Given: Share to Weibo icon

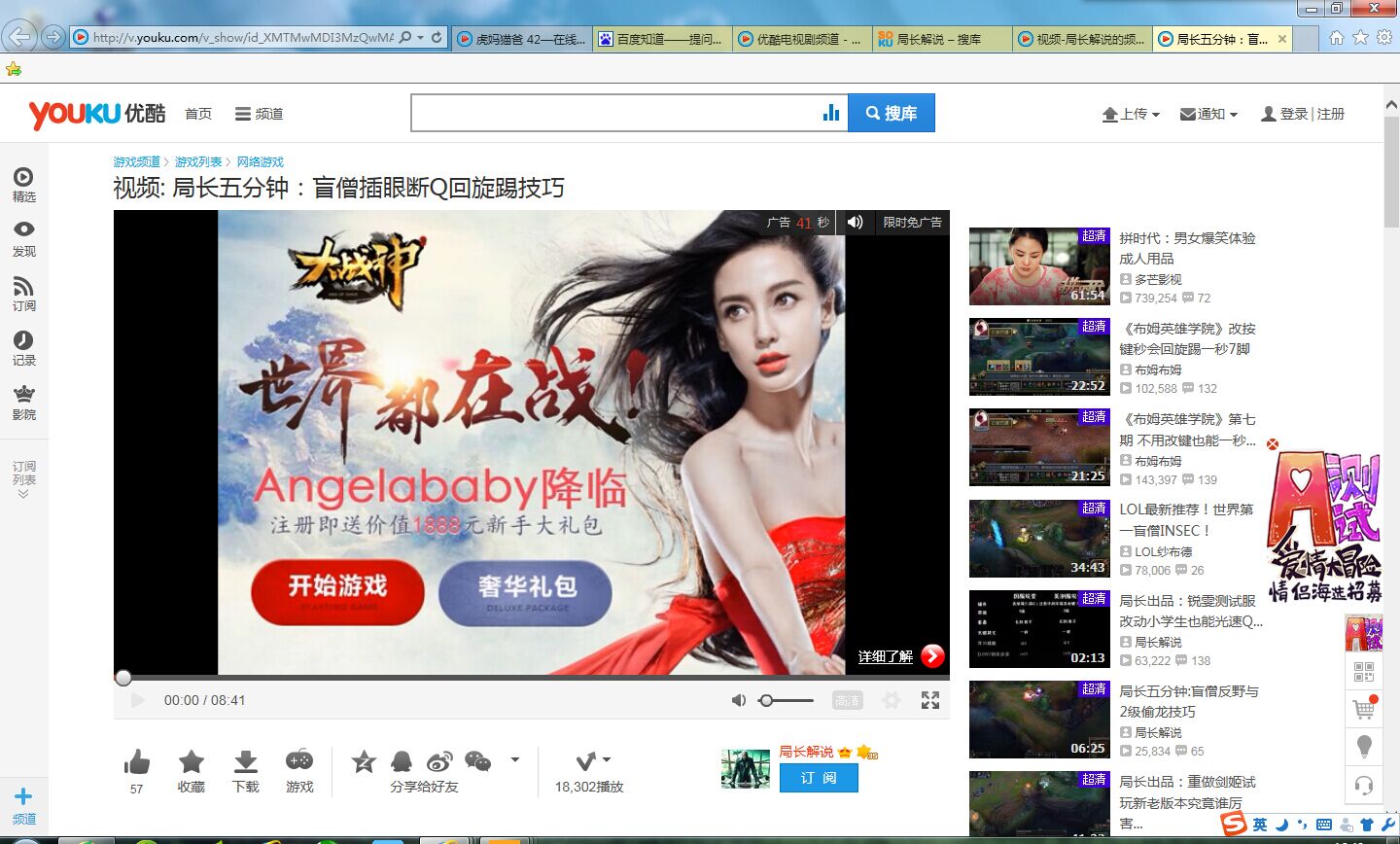Looking at the screenshot, I should (x=439, y=761).
